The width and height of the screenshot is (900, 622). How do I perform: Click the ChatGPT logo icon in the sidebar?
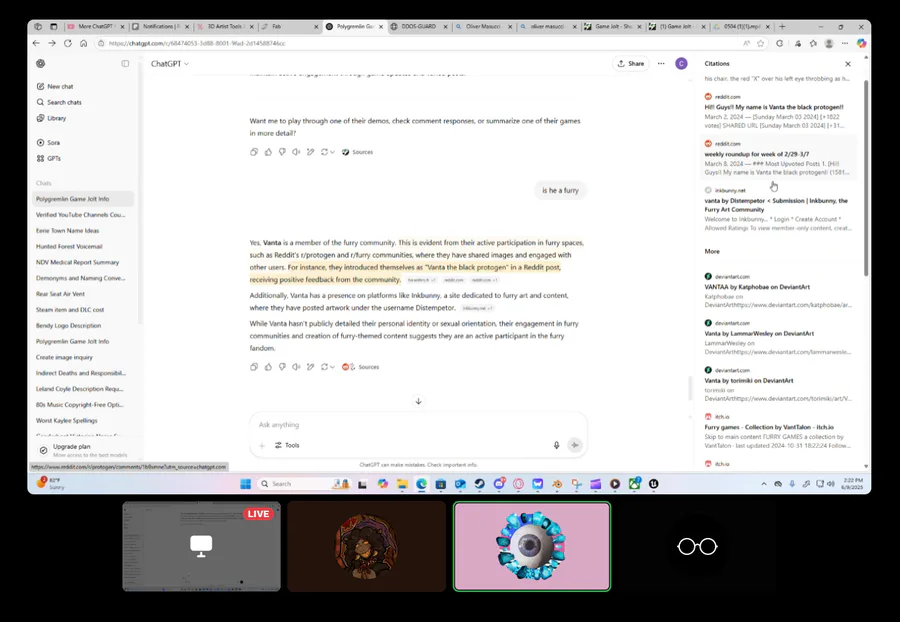pyautogui.click(x=40, y=64)
